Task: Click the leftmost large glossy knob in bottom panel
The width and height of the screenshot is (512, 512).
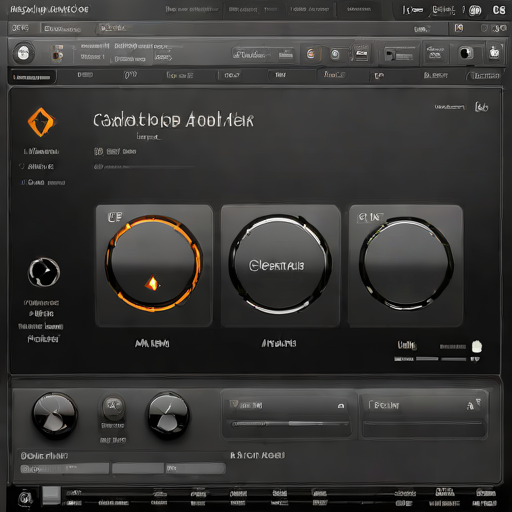Action: point(55,415)
